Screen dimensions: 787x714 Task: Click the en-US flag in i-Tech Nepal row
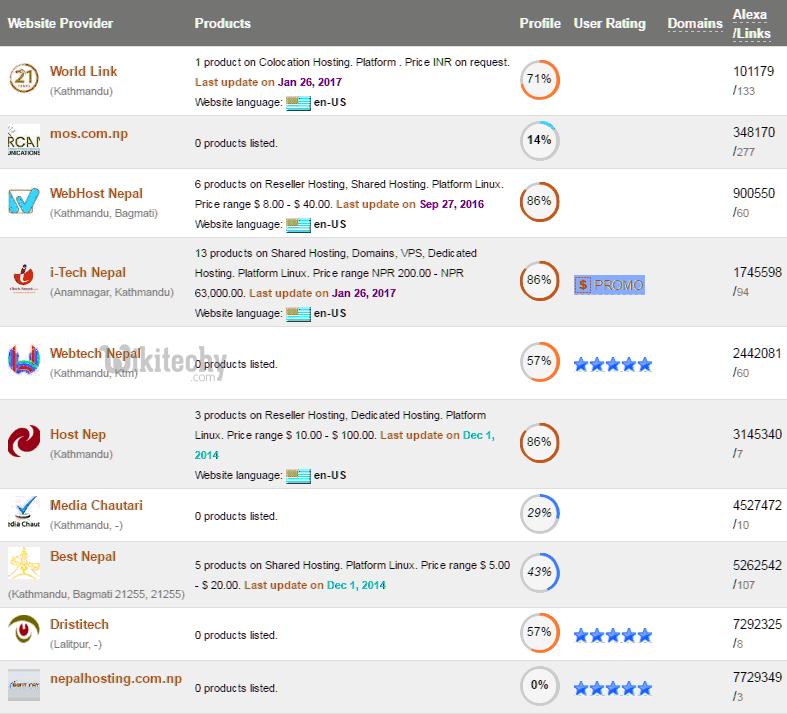coord(298,314)
